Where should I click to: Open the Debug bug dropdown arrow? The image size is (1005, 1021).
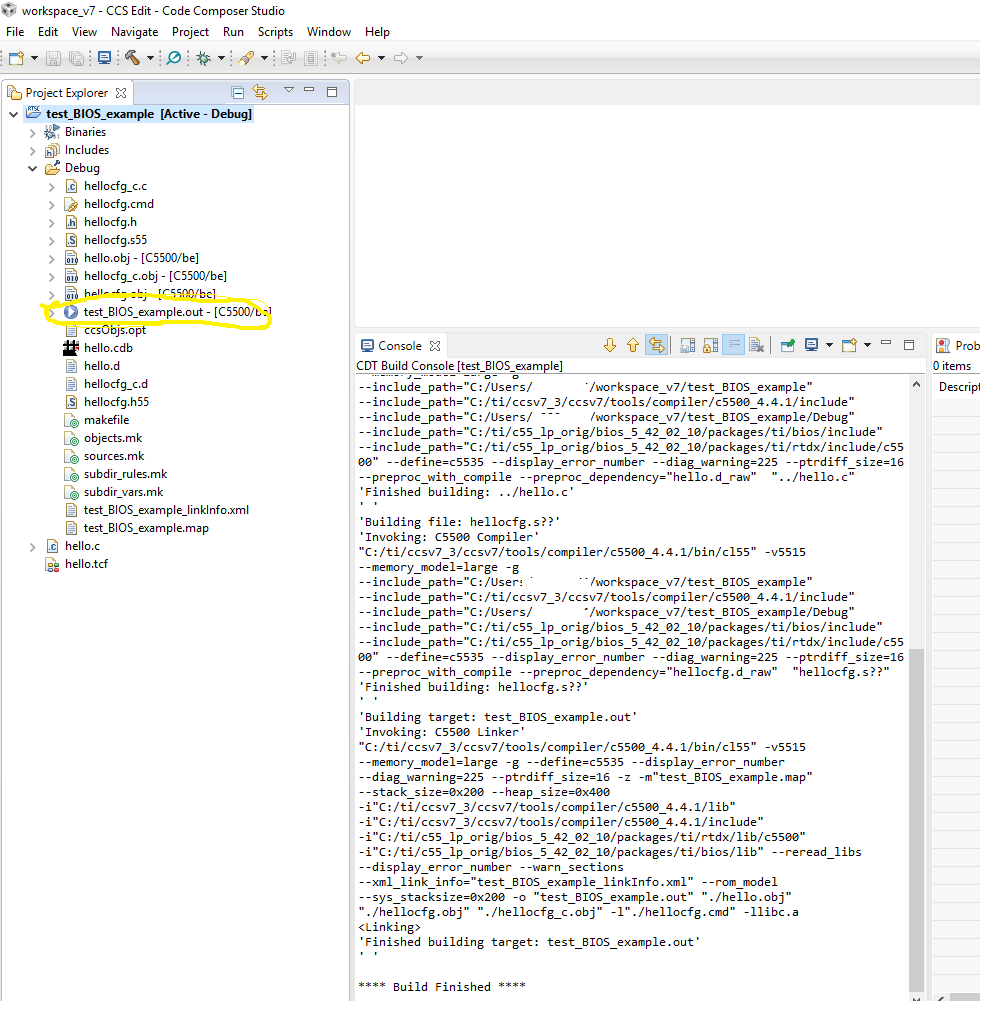(x=221, y=58)
